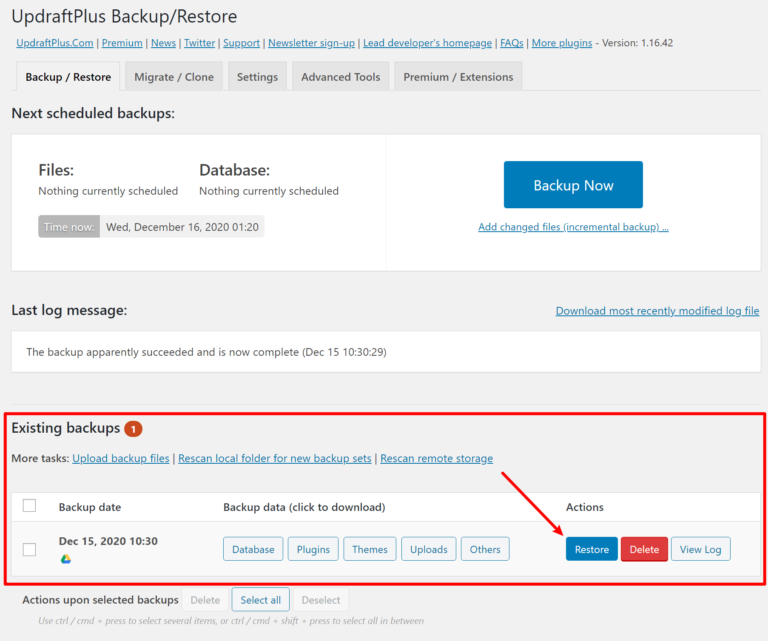Download the Plugins backup data
Screen dimensions: 768x641
313,549
